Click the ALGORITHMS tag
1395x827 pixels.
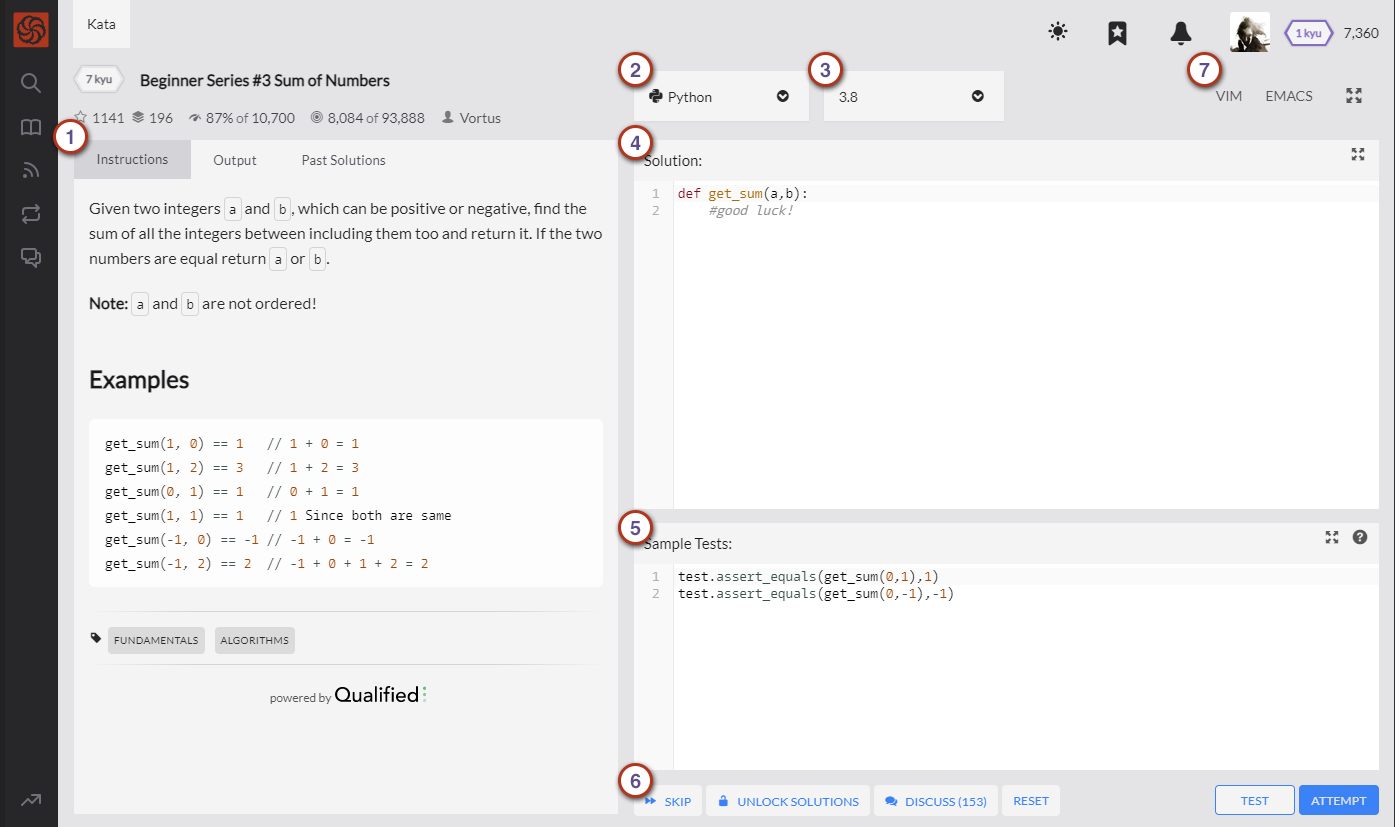[255, 641]
